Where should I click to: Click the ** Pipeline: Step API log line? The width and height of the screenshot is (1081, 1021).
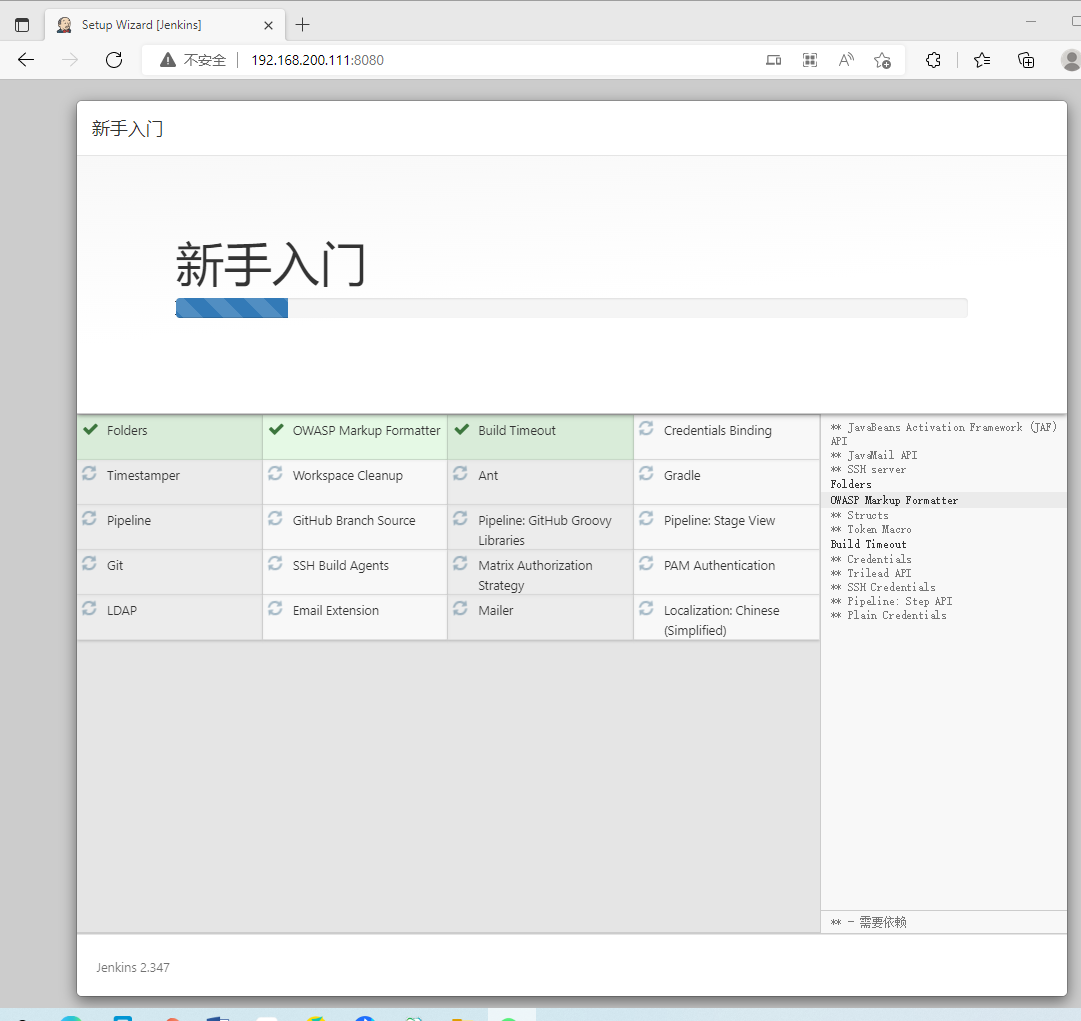pos(891,602)
